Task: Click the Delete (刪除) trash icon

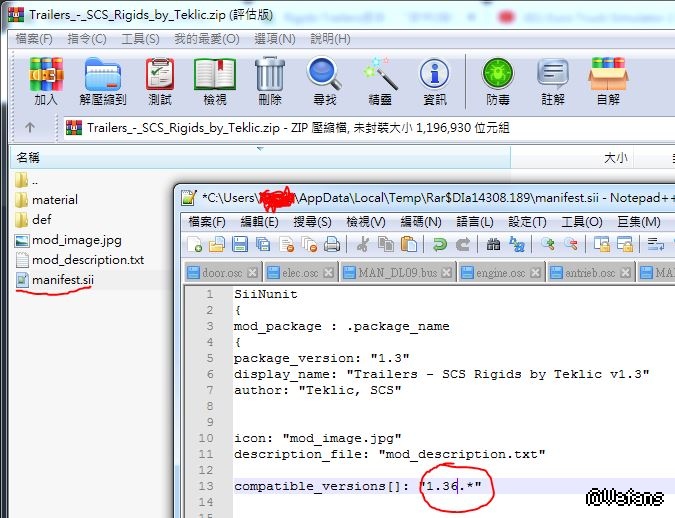Action: pos(270,81)
